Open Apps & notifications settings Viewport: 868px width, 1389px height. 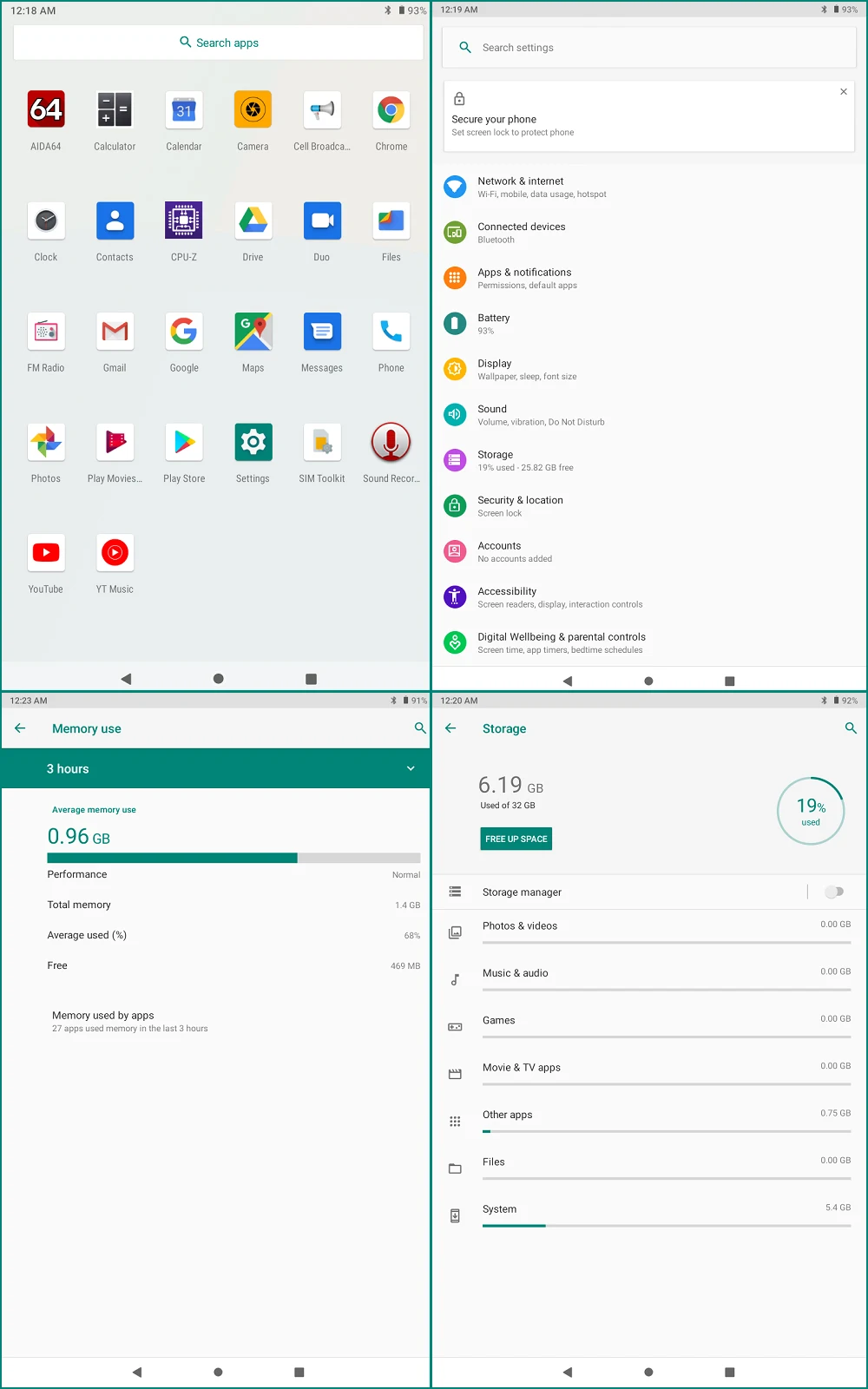coord(649,278)
